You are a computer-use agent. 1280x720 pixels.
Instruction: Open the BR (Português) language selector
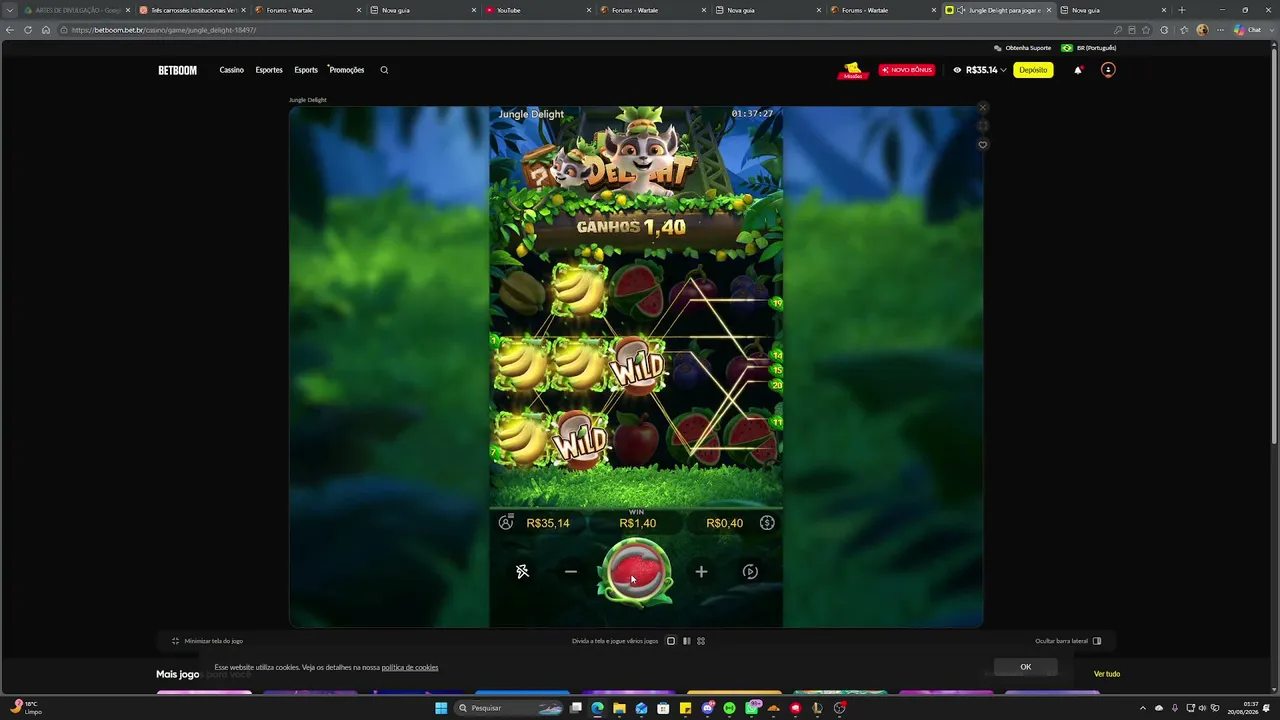1089,48
